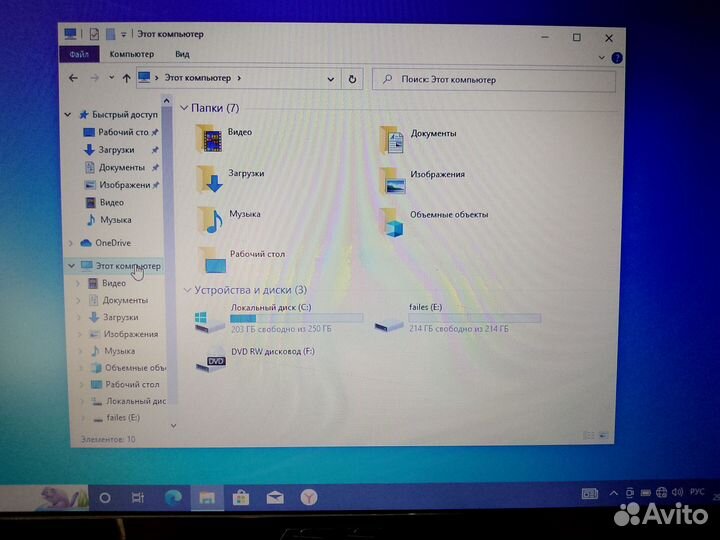The height and width of the screenshot is (540, 720).
Task: Collapse the Устройства и диски (3) group
Action: pos(187,290)
